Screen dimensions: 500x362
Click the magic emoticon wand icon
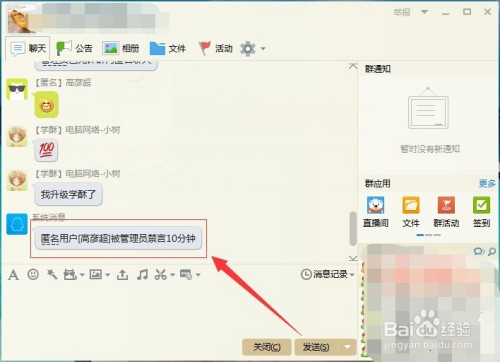52,274
